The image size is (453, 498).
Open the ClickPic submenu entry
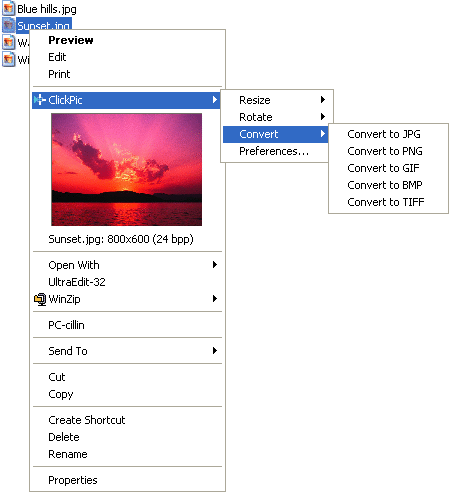pos(126,100)
